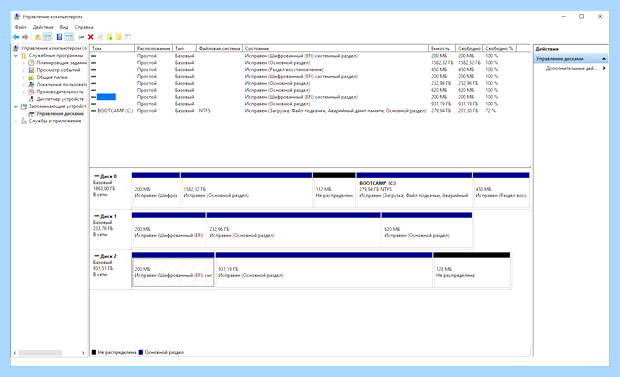Image resolution: width=620 pixels, height=377 pixels.
Task: Select the 128 МБ unallocated block on Диск 2
Action: (471, 269)
